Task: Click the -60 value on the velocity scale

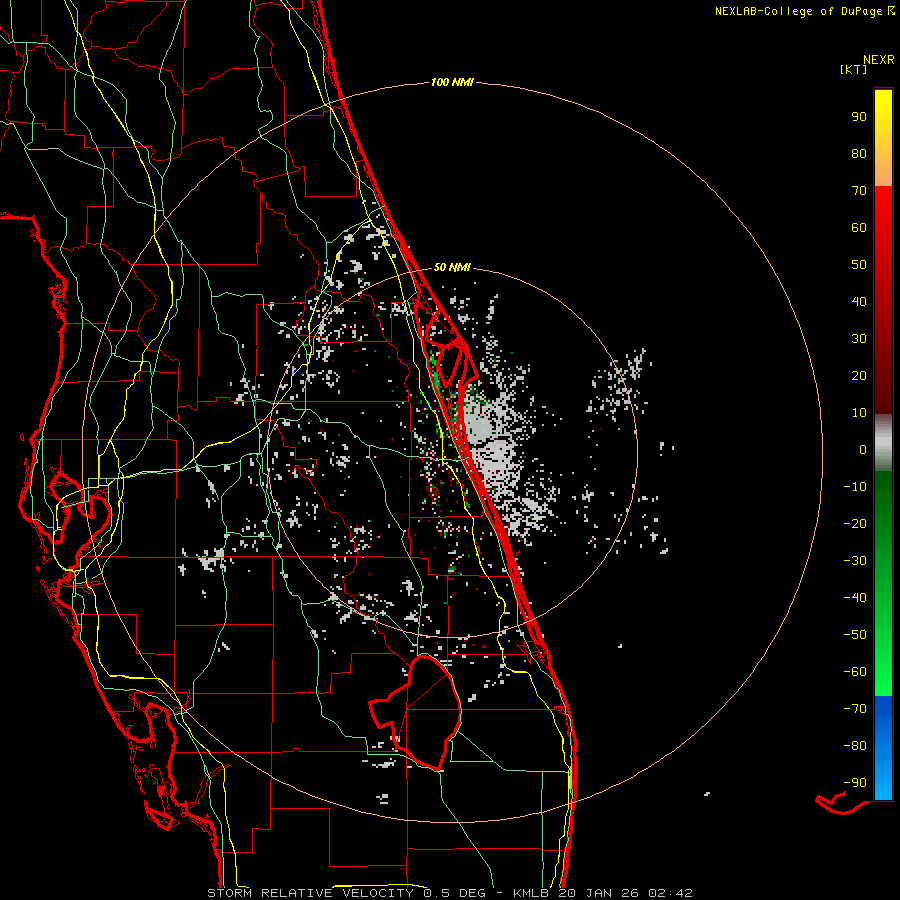Action: (855, 672)
